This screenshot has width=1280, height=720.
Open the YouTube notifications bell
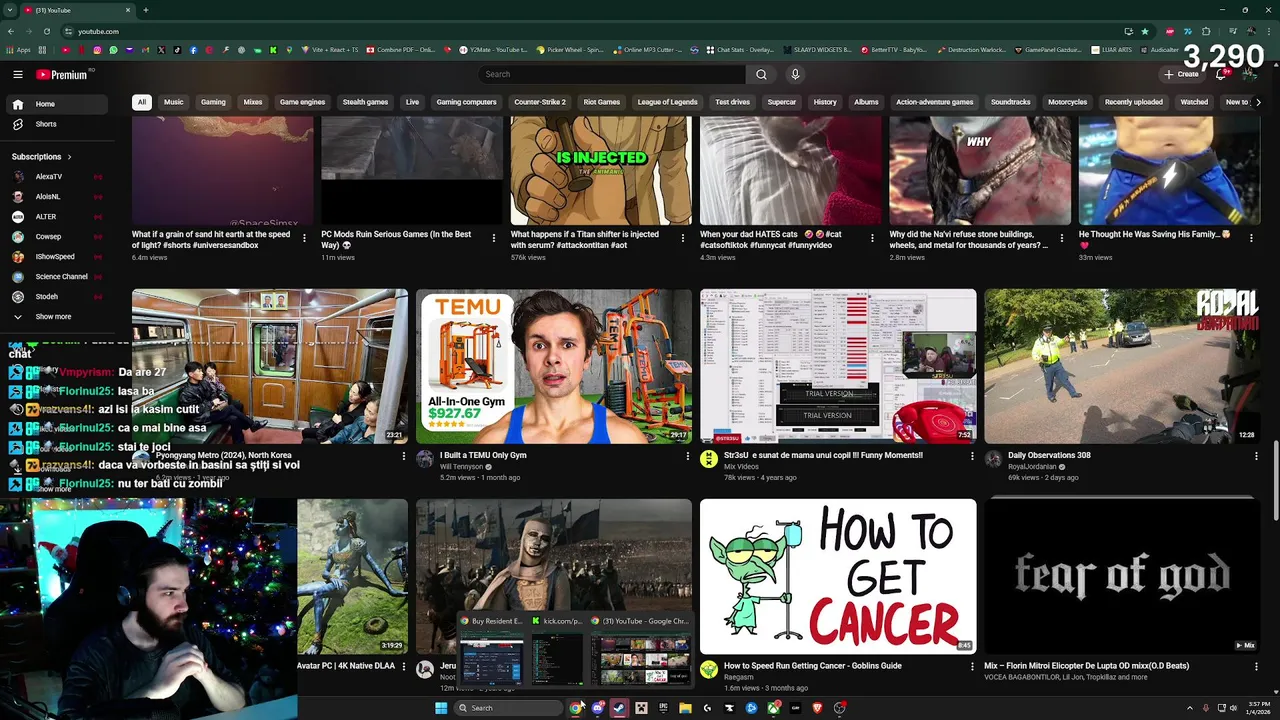(1221, 74)
